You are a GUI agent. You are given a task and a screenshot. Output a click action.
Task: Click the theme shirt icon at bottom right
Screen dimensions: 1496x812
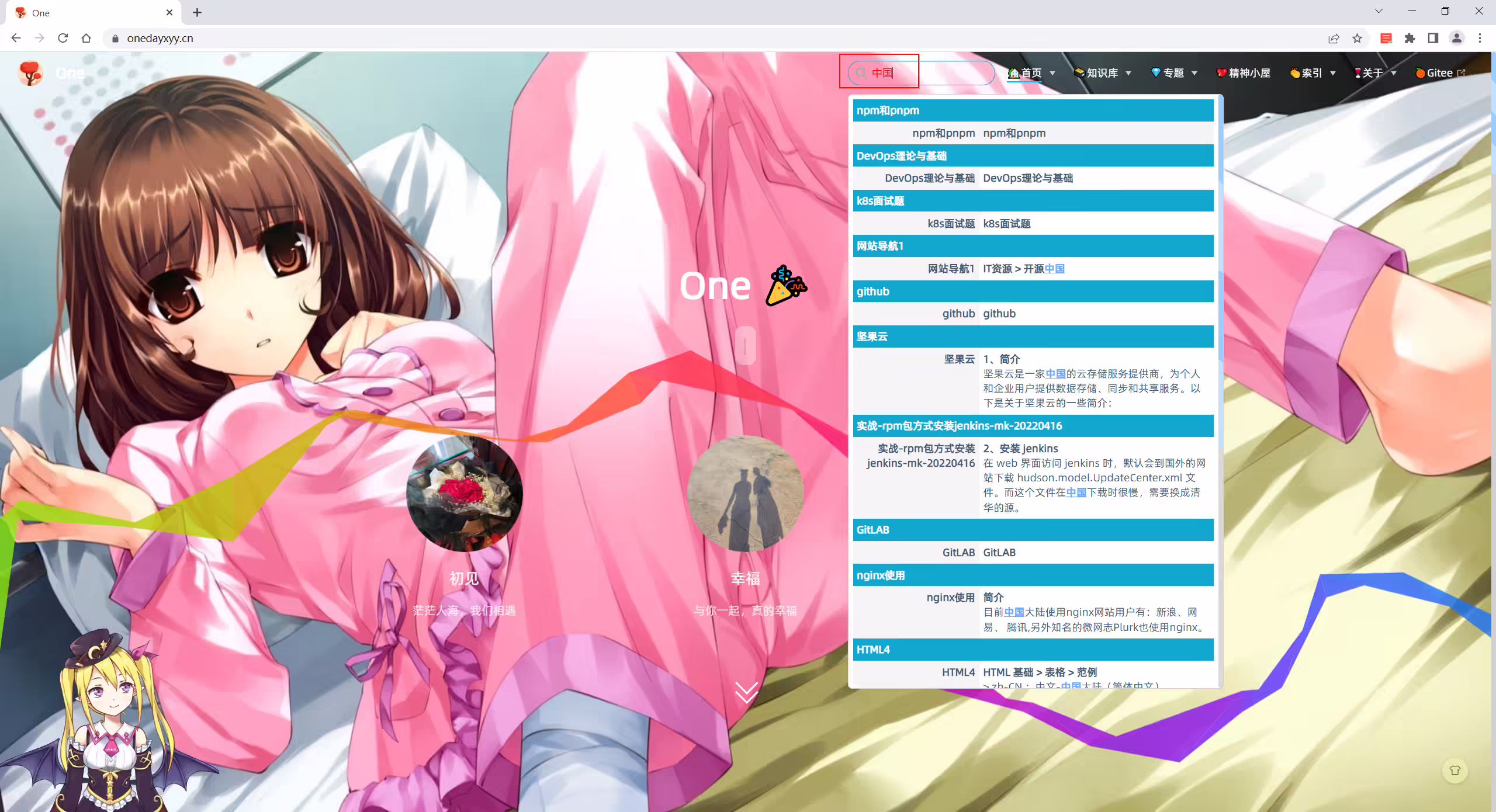(1455, 770)
